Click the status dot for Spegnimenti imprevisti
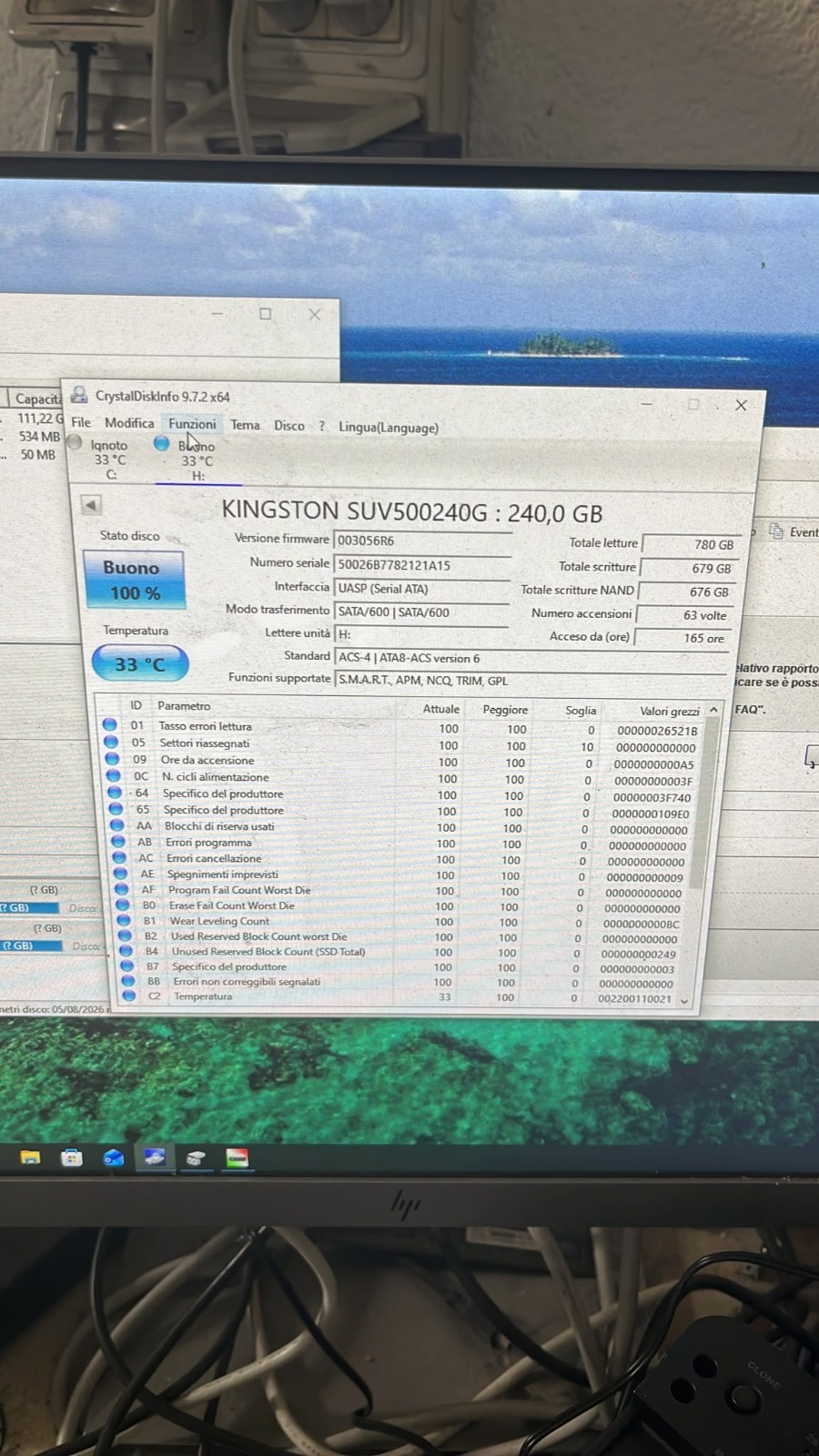819x1456 pixels. click(119, 874)
